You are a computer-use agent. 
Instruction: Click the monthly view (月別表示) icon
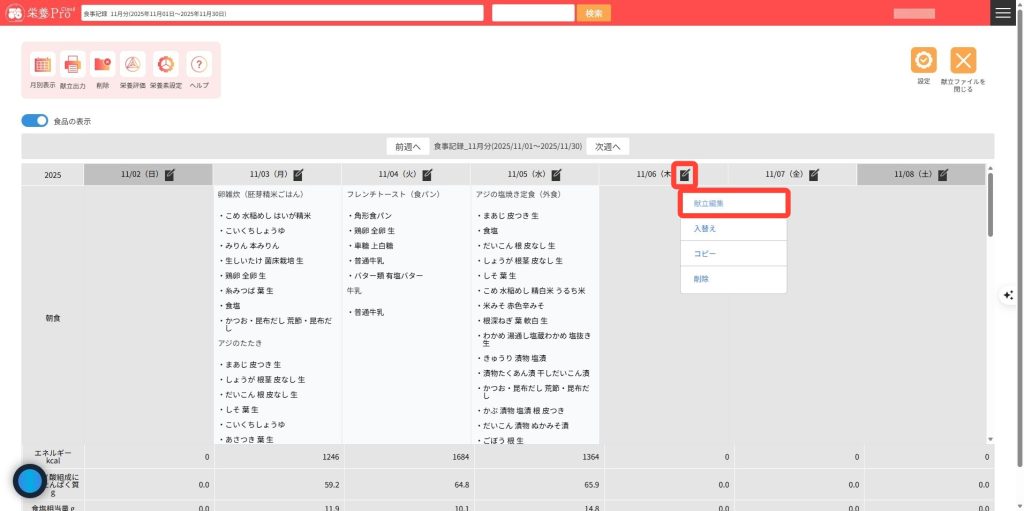click(42, 65)
